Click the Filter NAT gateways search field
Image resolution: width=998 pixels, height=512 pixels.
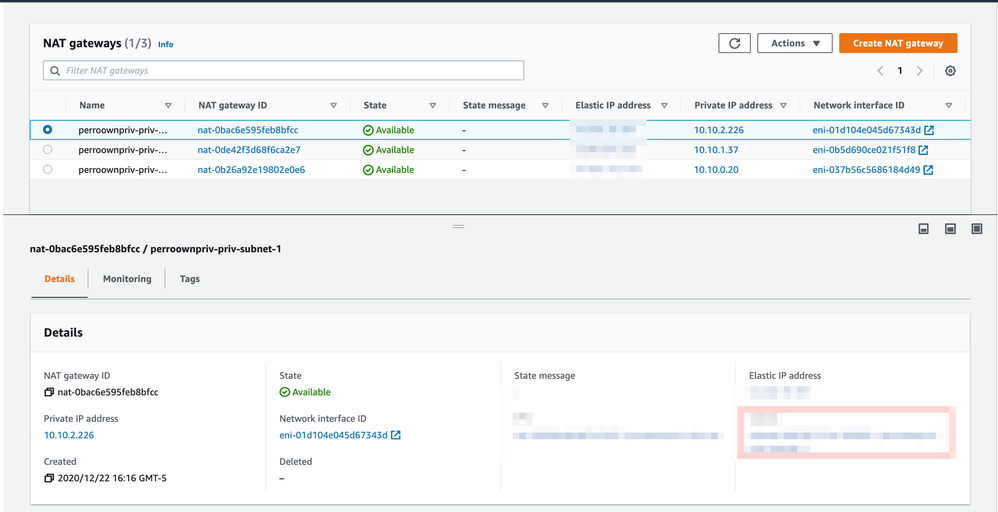(284, 71)
